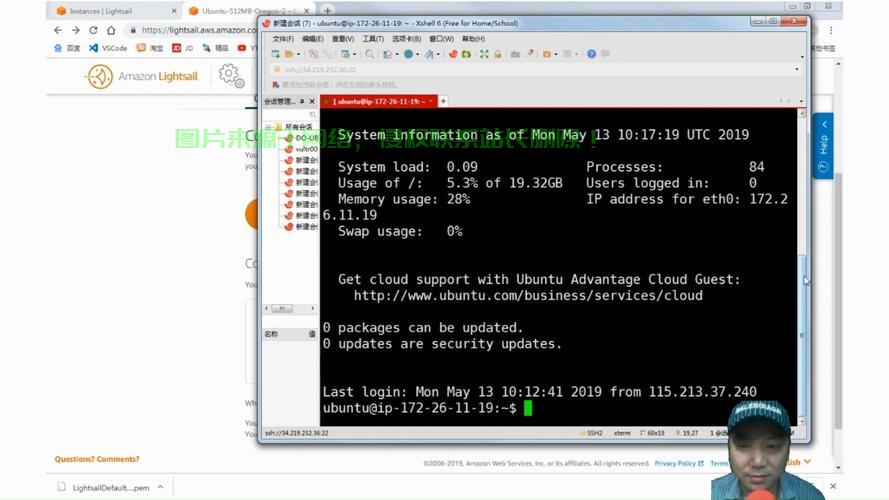Add a new Xshell session tab
Screen dimensions: 889x500
click(443, 101)
